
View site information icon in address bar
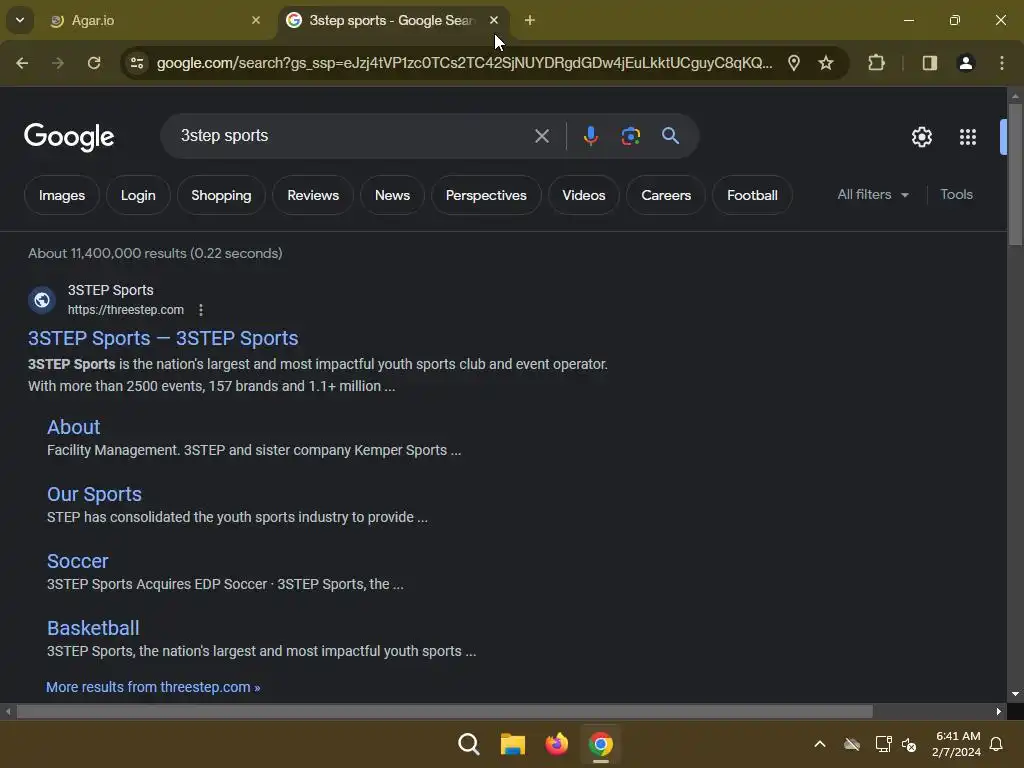coord(137,63)
